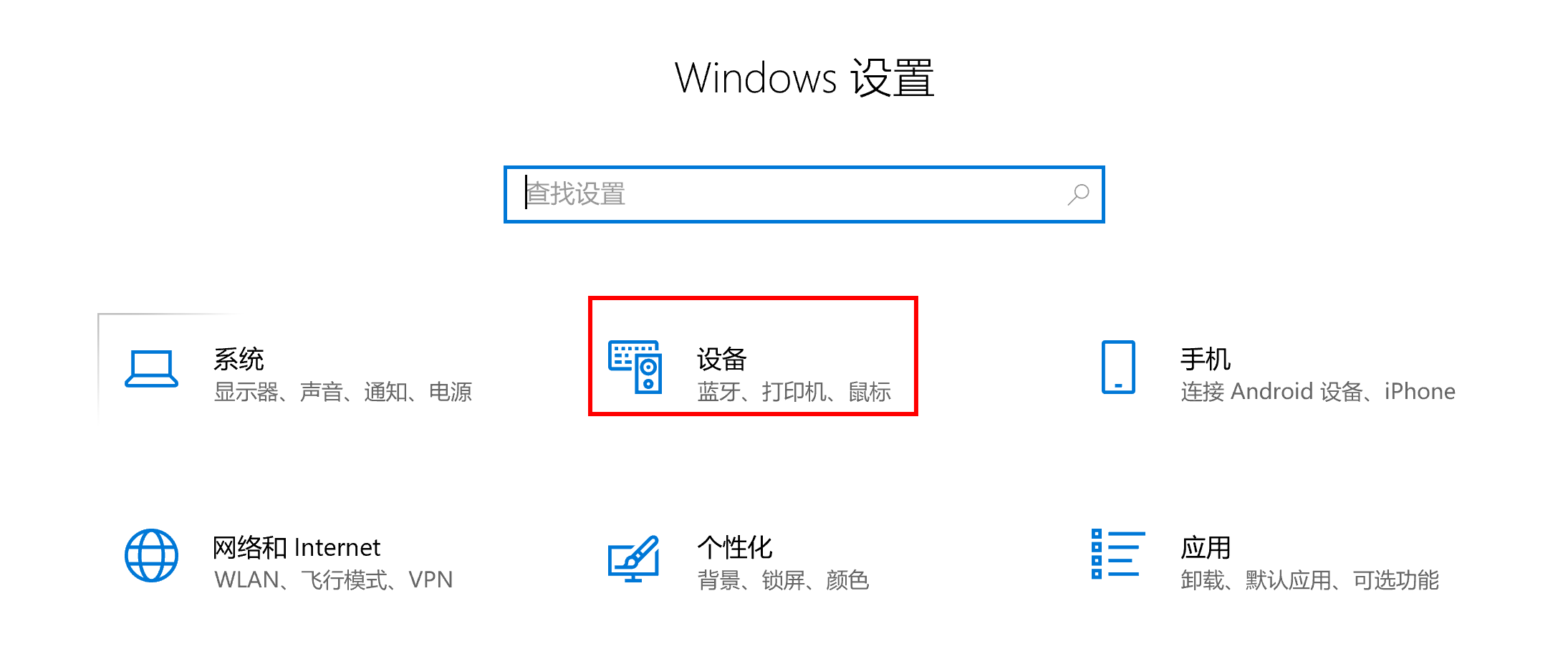This screenshot has width=1568, height=649.
Task: Click the phone icon for 手机
Action: [1118, 367]
